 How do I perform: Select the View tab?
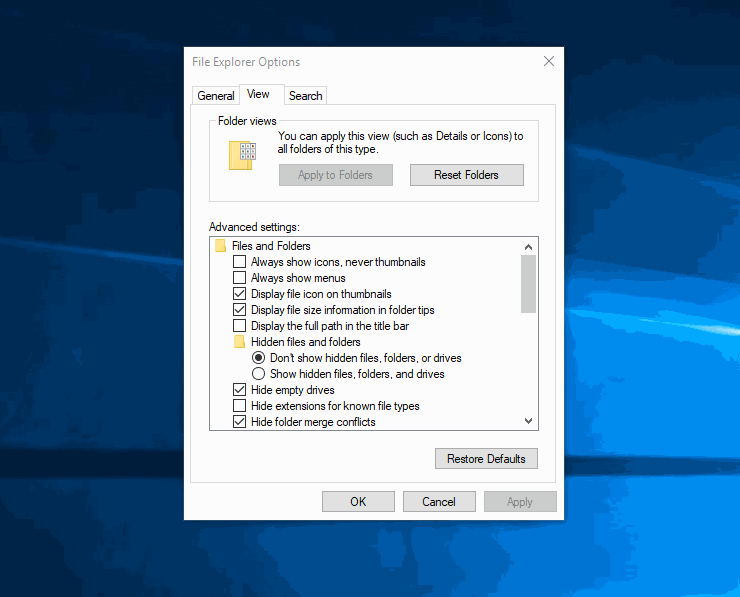(x=261, y=94)
